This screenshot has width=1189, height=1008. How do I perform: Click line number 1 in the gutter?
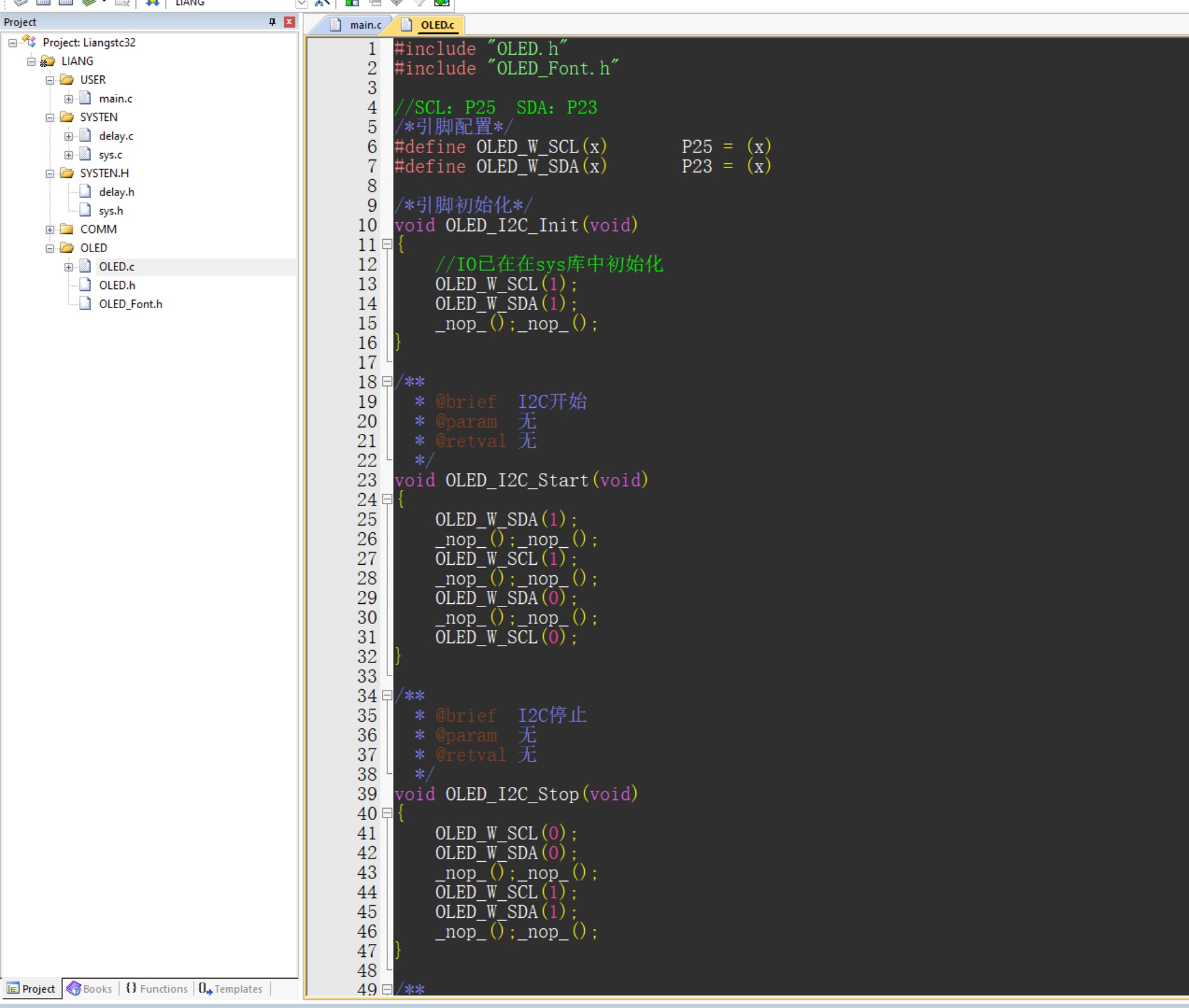point(372,49)
